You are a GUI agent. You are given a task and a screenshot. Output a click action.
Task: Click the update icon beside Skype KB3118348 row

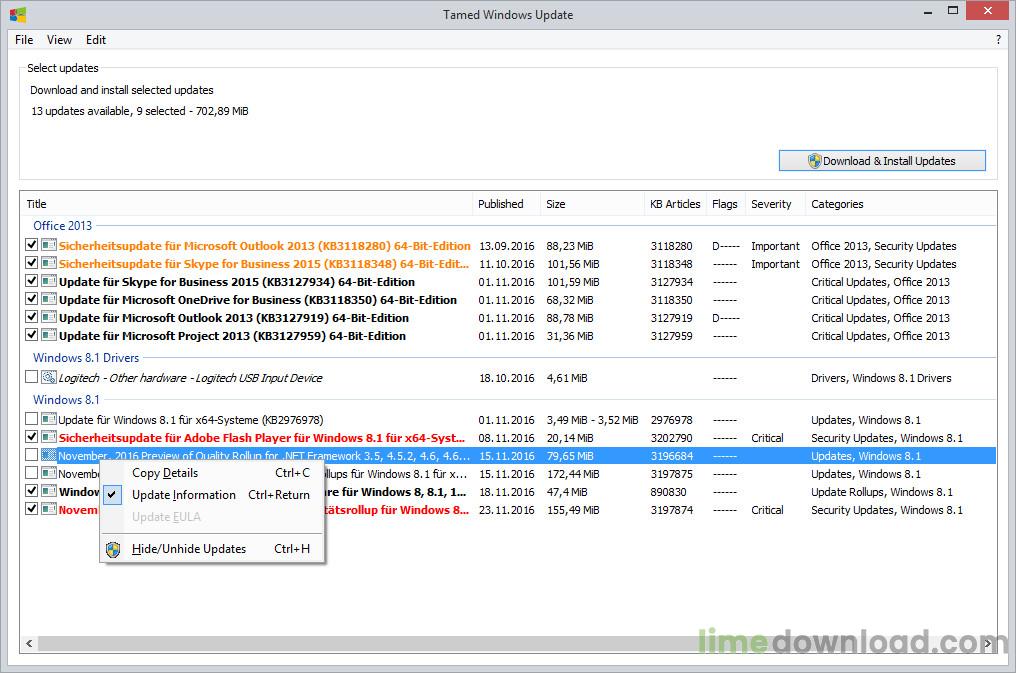(x=49, y=264)
